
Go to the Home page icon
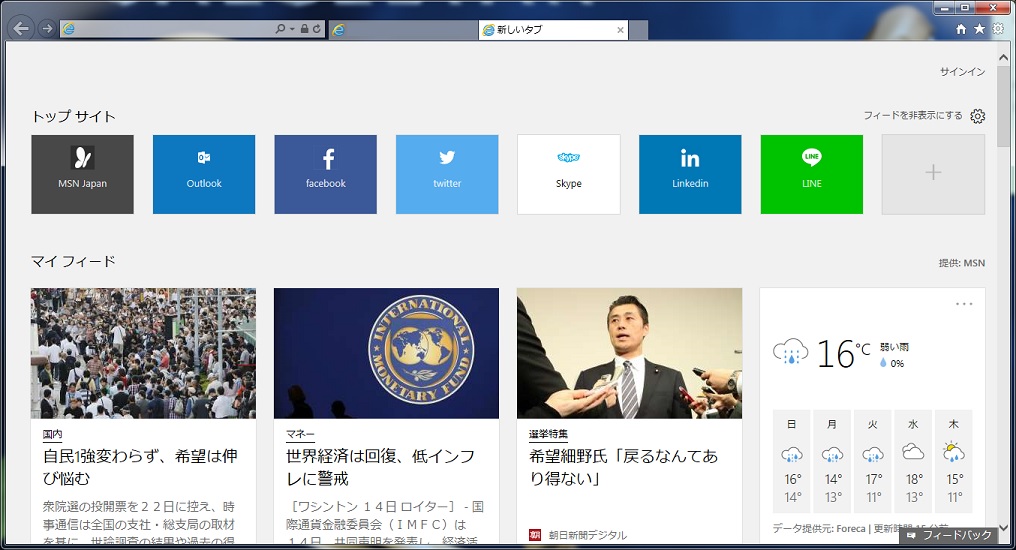(961, 29)
